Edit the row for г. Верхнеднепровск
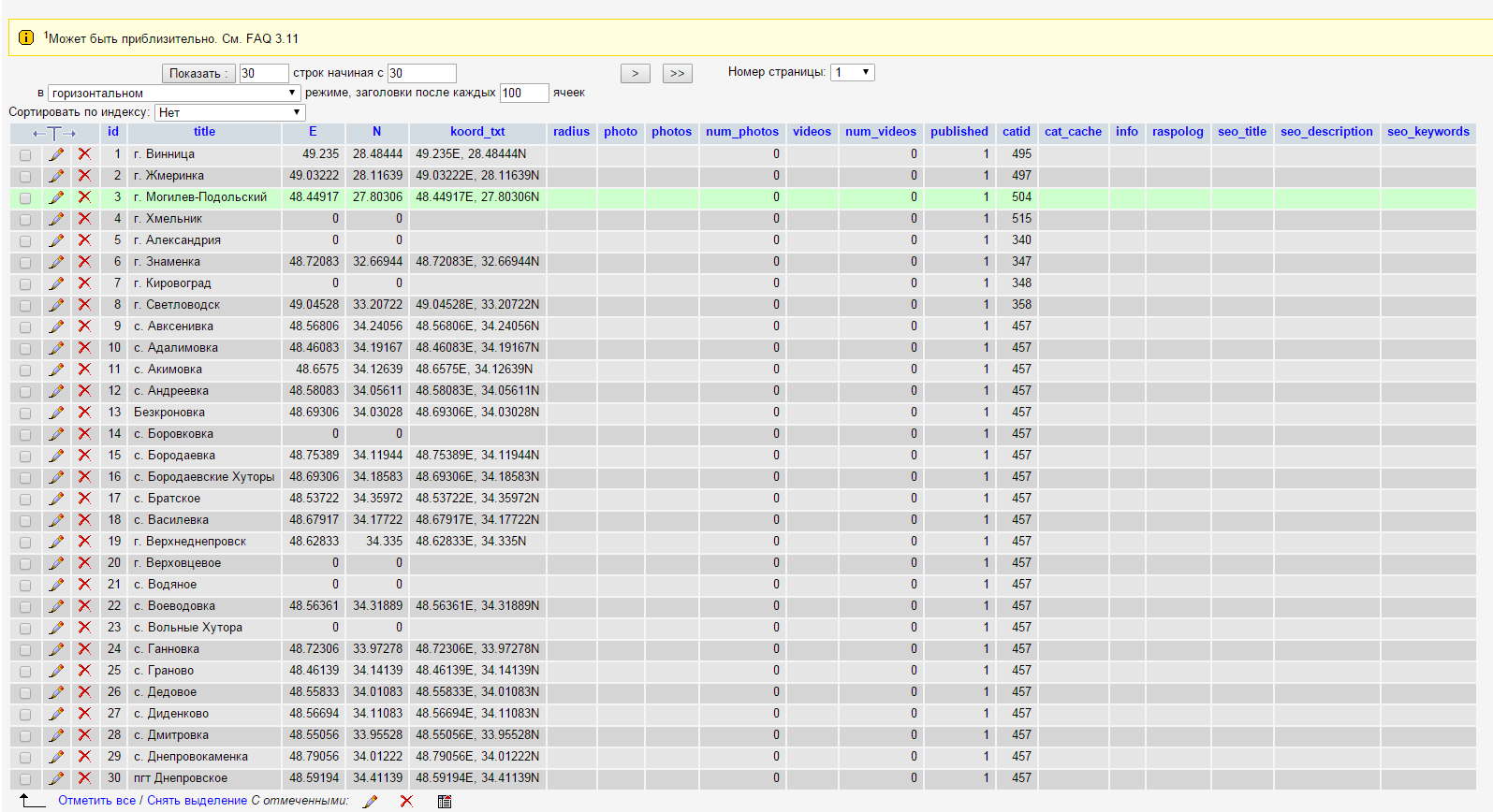 click(x=56, y=542)
